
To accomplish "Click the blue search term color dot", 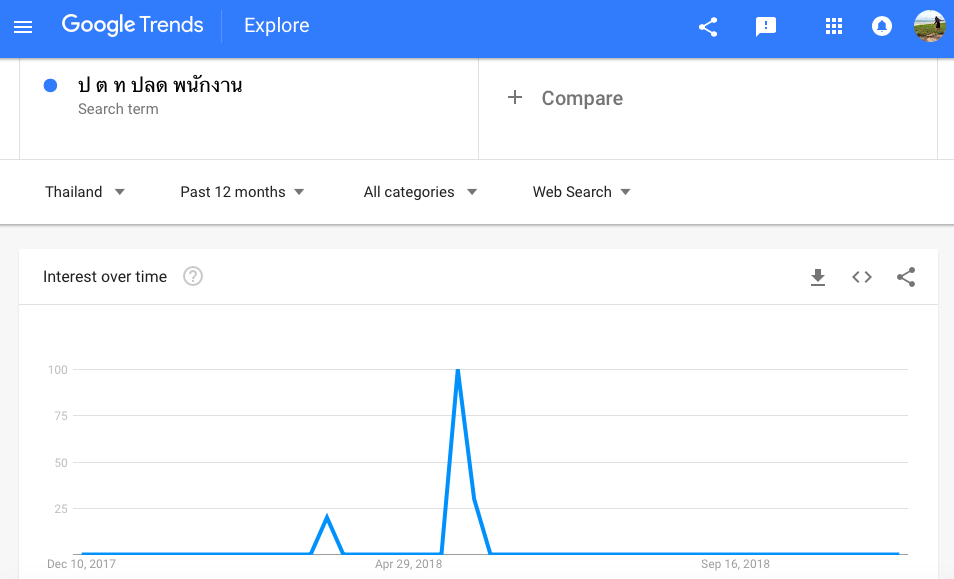I will pos(50,85).
